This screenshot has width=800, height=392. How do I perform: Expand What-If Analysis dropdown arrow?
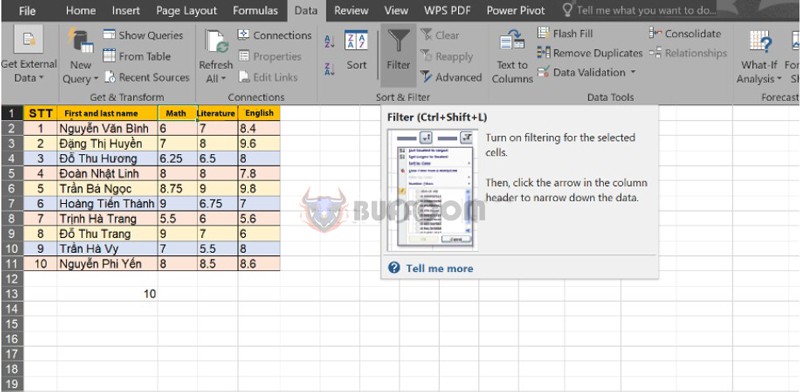[779, 79]
